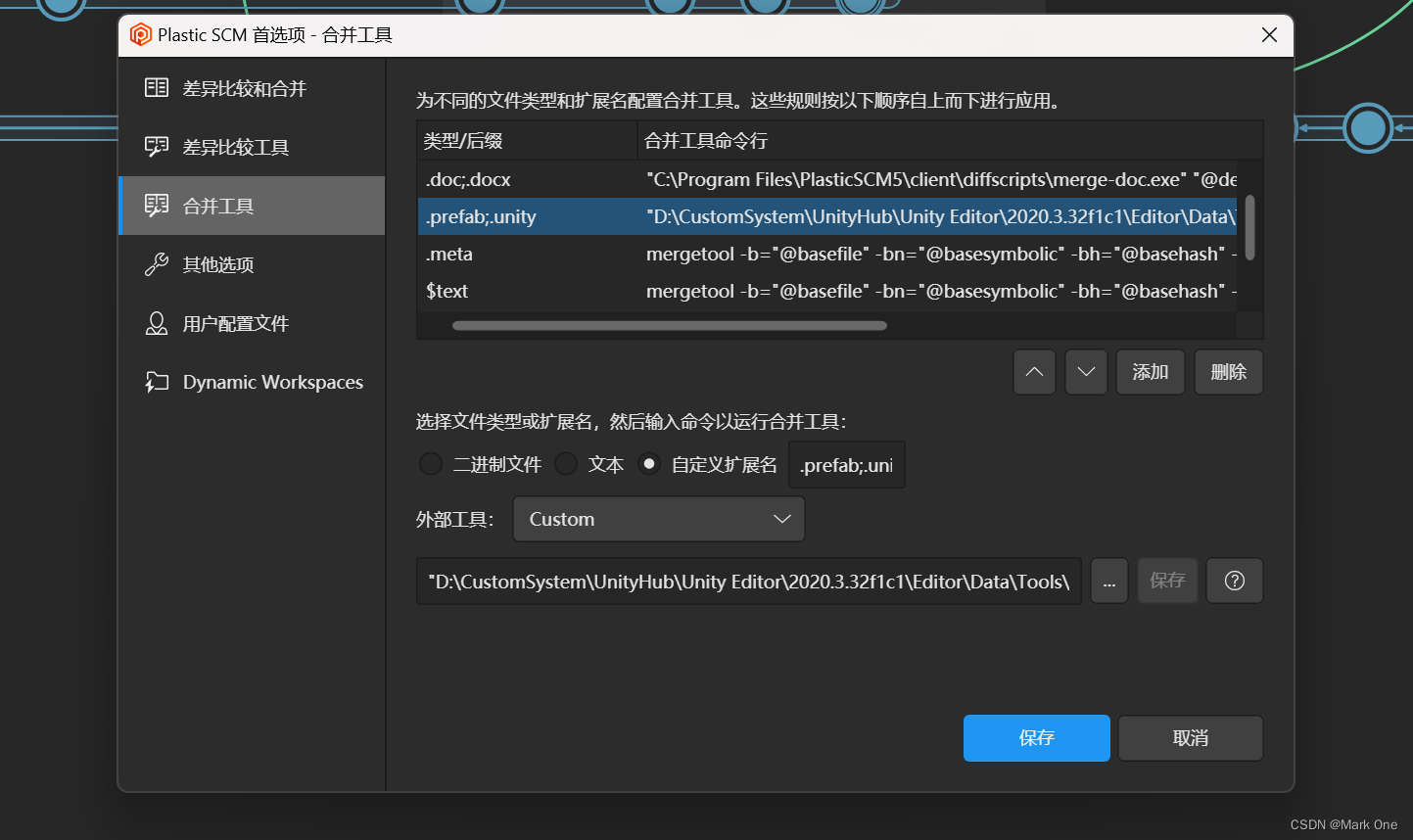This screenshot has width=1413, height=840.
Task: Select the 二进制文件 radio button
Action: click(431, 464)
